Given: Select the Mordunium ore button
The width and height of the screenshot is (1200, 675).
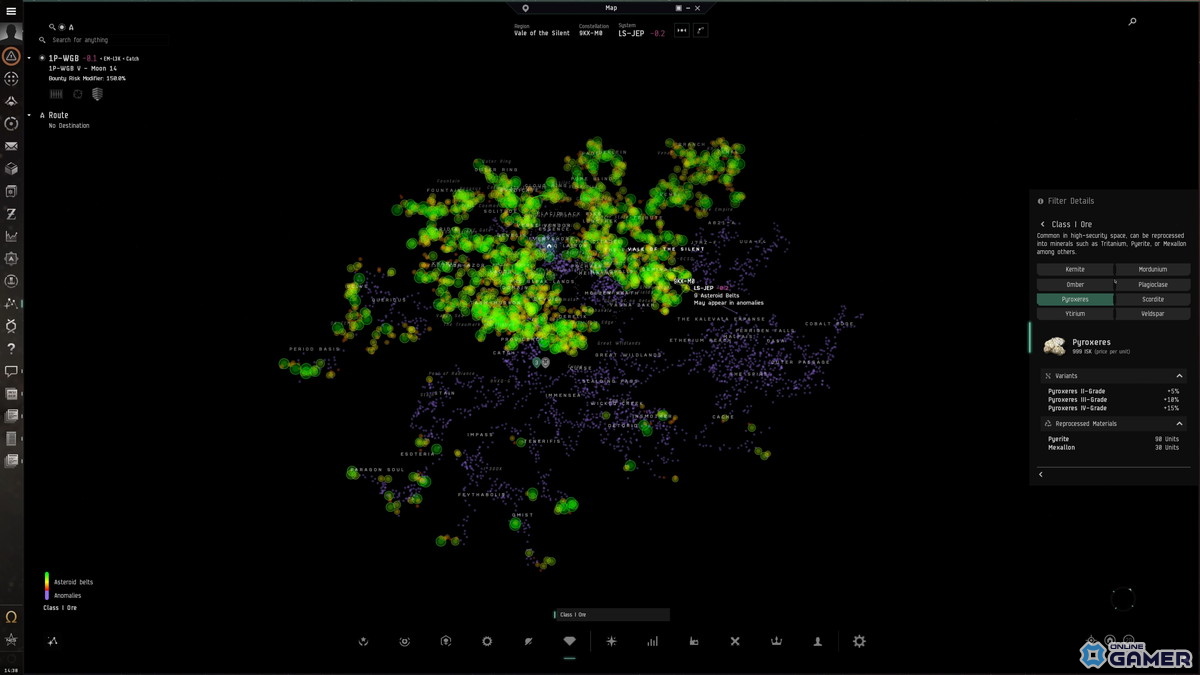Looking at the screenshot, I should (1154, 268).
